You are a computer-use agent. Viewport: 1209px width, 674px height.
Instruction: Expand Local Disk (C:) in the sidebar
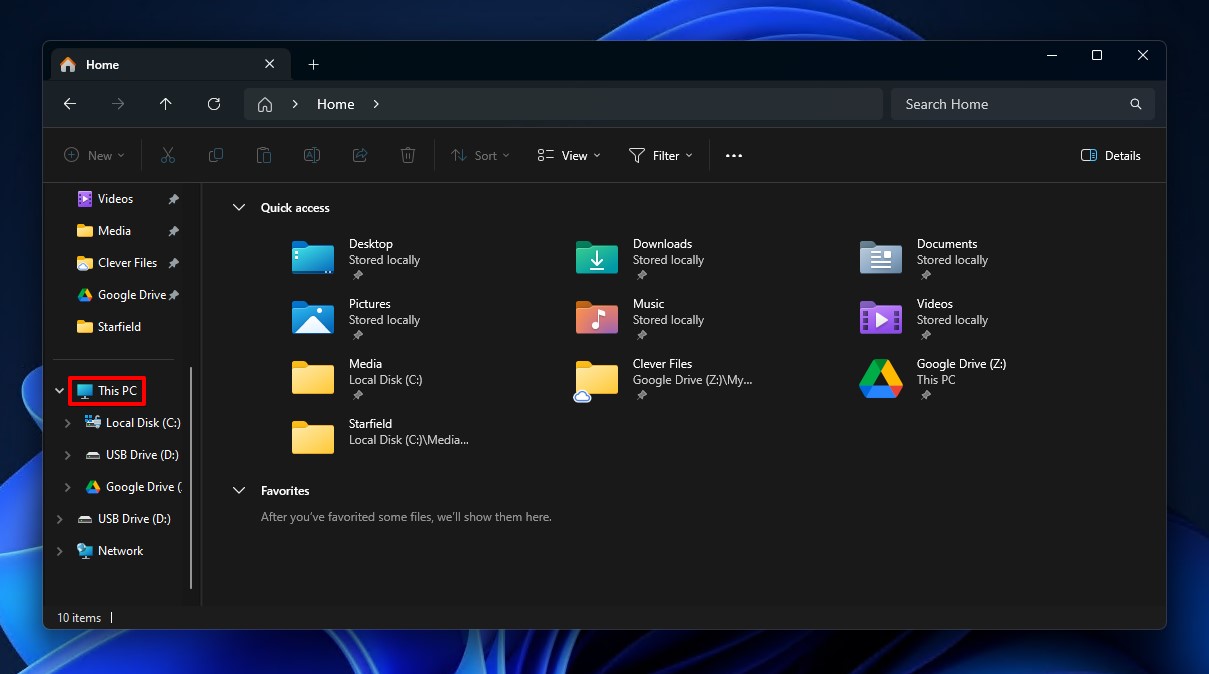(x=68, y=422)
